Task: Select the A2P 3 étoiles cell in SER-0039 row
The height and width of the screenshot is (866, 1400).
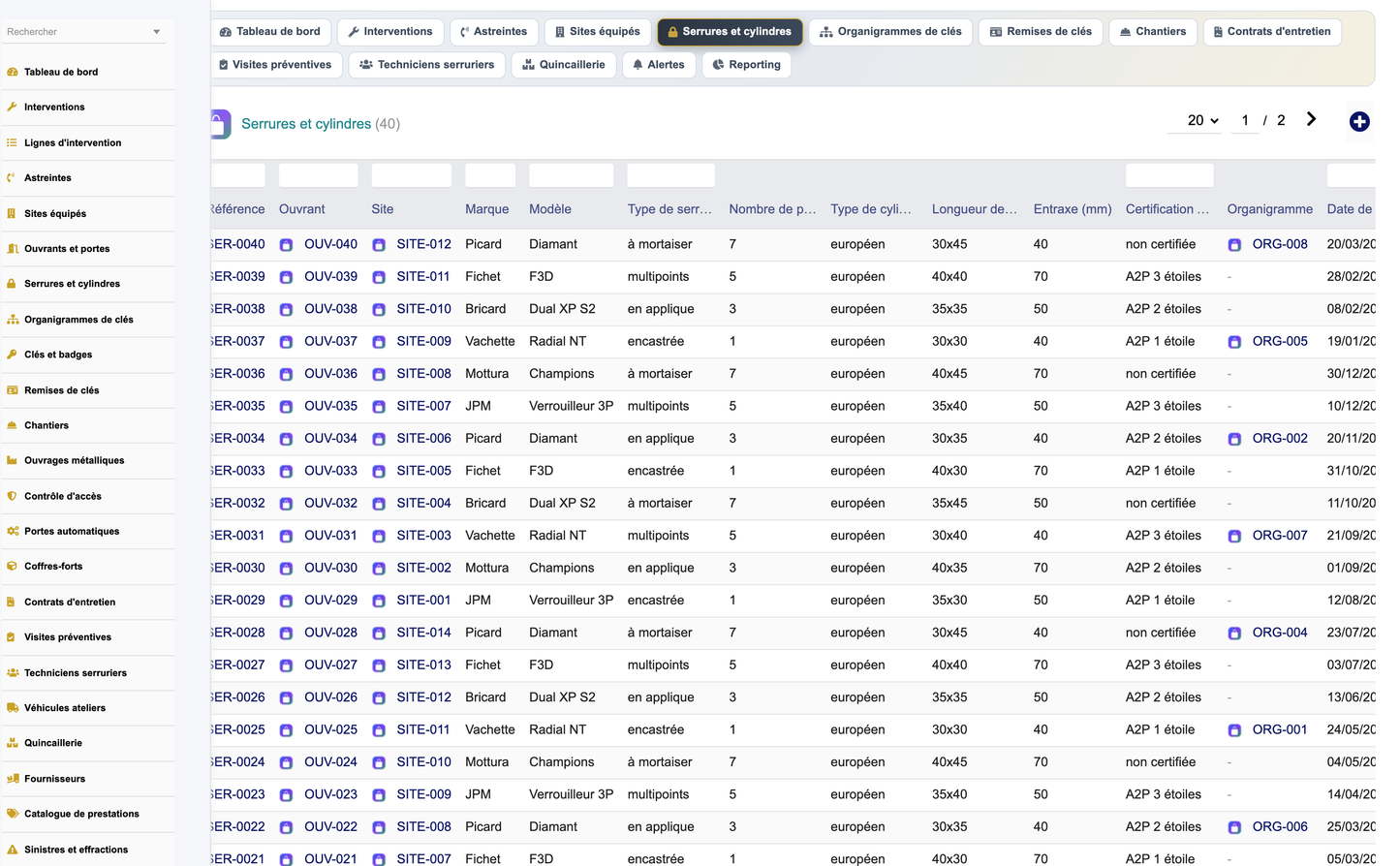Action: (1163, 276)
